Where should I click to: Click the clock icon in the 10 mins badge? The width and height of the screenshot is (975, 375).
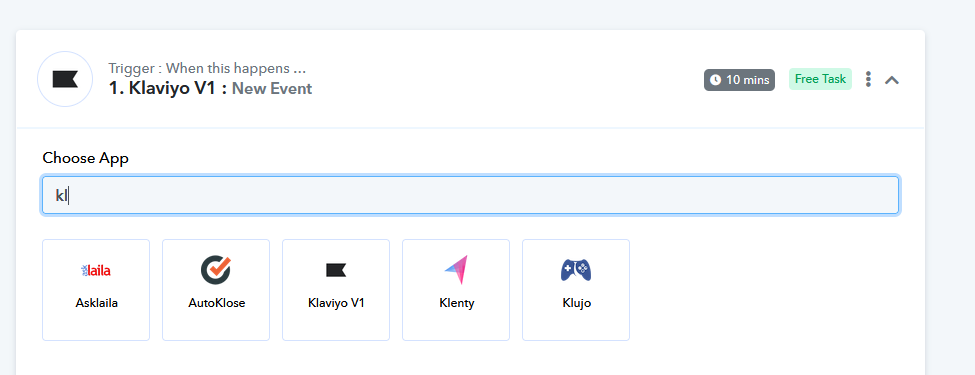[716, 80]
